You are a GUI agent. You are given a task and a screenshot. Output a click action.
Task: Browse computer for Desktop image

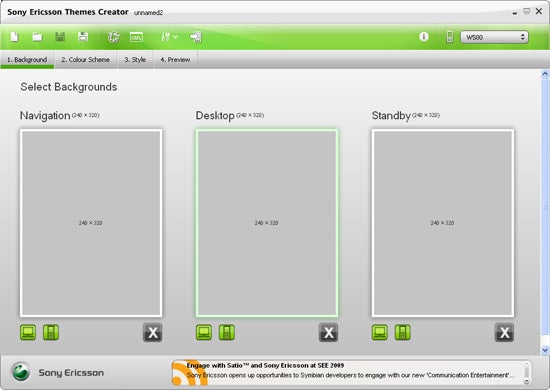(x=204, y=332)
